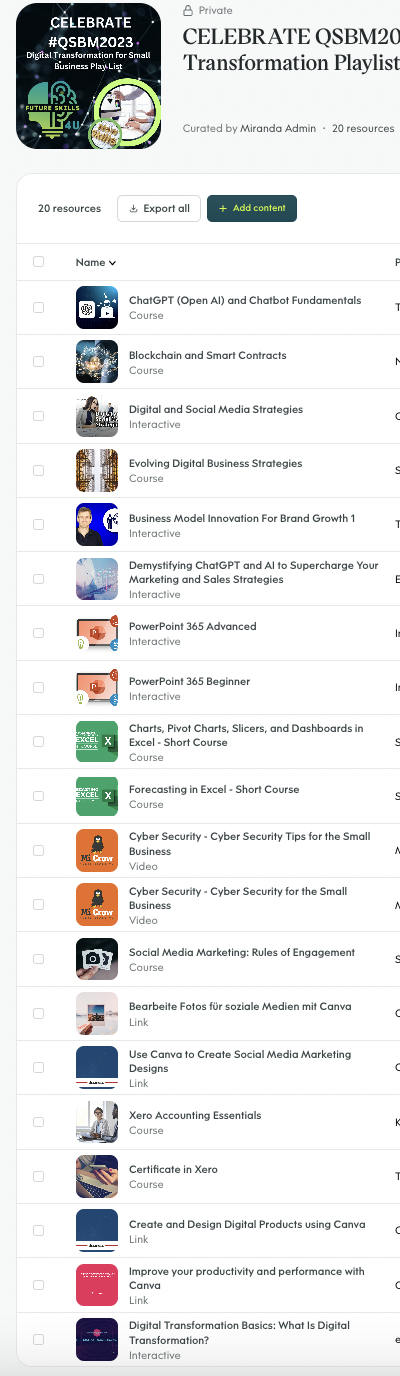Open the Cyber Security Tips video icon
This screenshot has width=400, height=1376.
[x=97, y=850]
